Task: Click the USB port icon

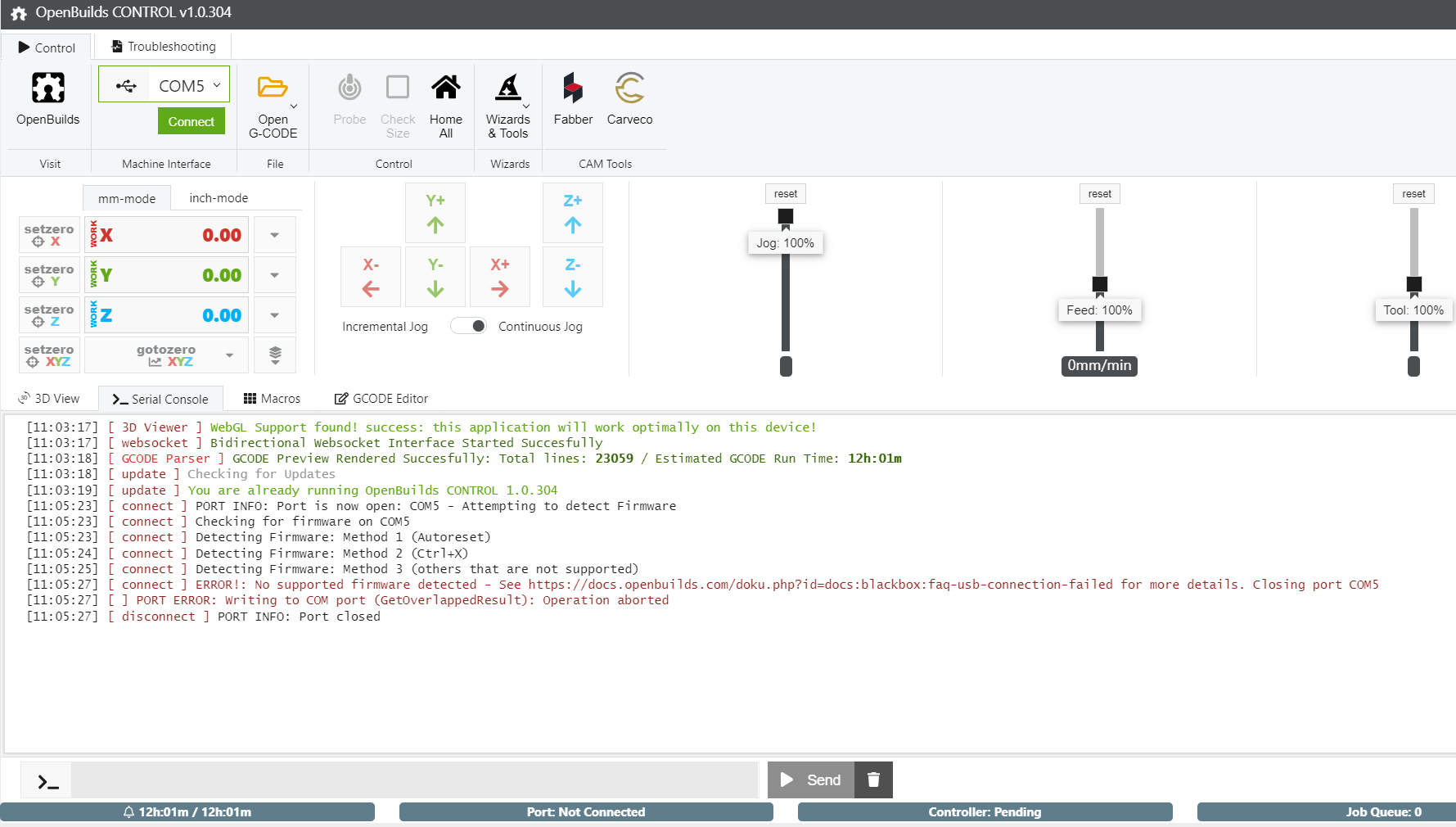Action: (126, 85)
